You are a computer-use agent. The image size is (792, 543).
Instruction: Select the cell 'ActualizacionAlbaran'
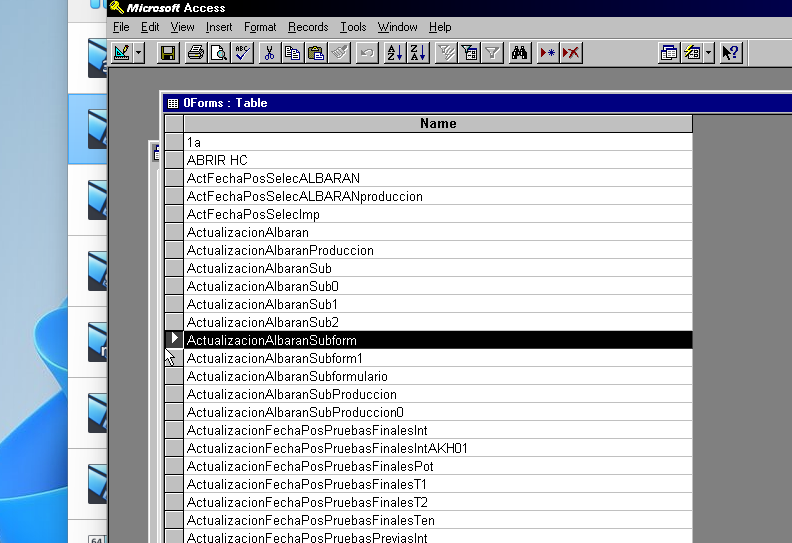438,232
